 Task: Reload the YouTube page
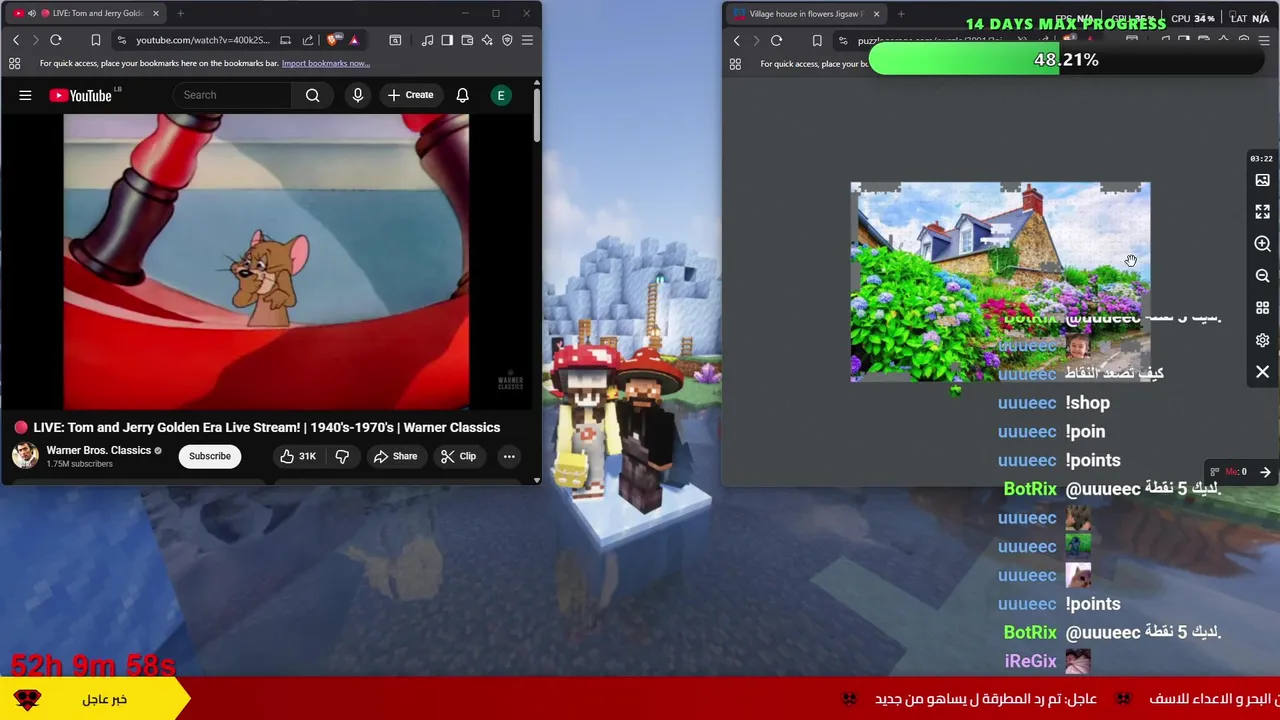(56, 40)
